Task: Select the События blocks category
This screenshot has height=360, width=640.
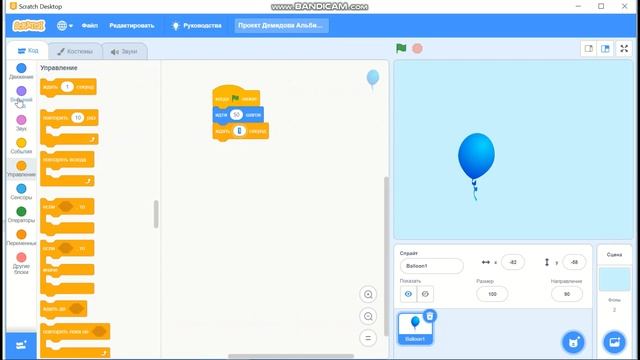Action: pos(21,146)
